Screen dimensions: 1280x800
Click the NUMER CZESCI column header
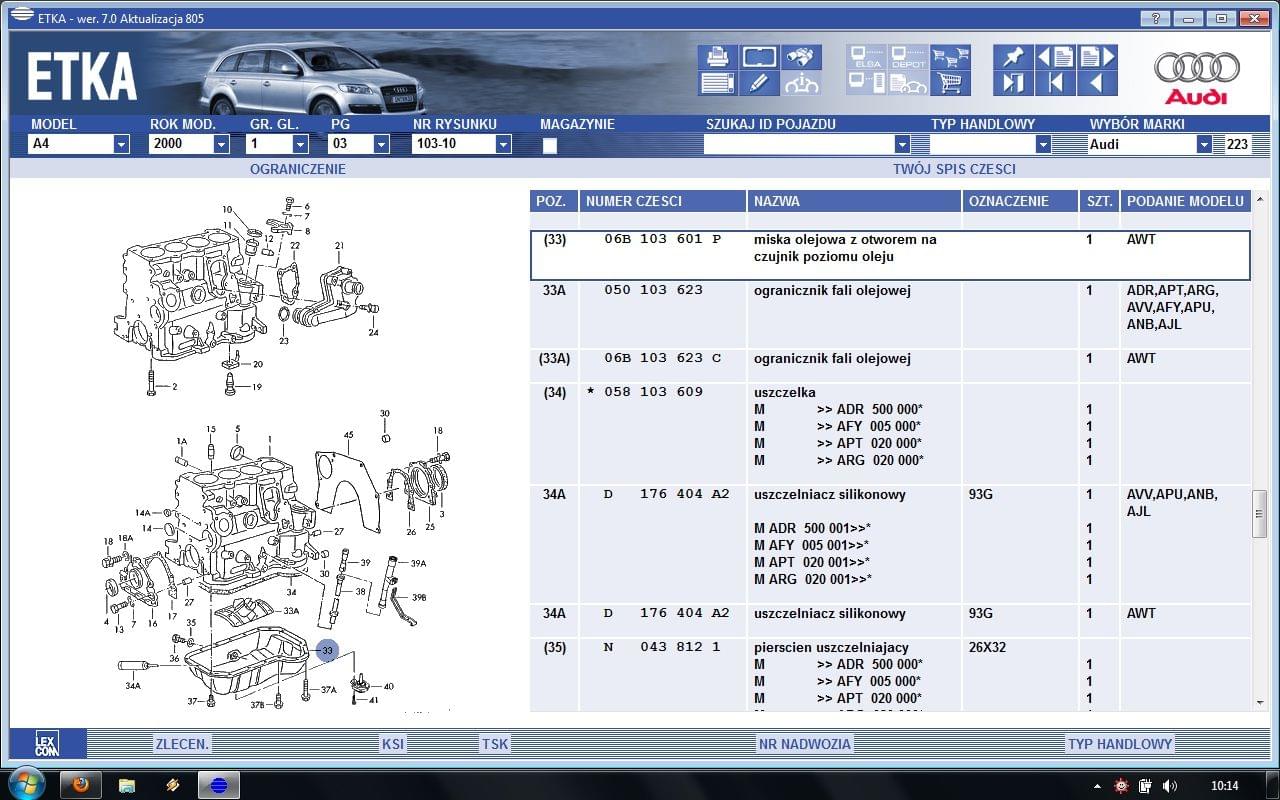tap(662, 201)
